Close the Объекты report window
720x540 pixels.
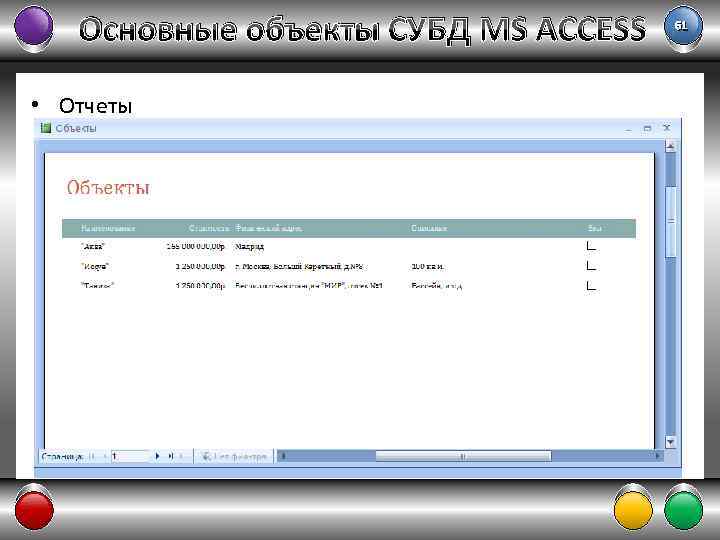pos(667,128)
